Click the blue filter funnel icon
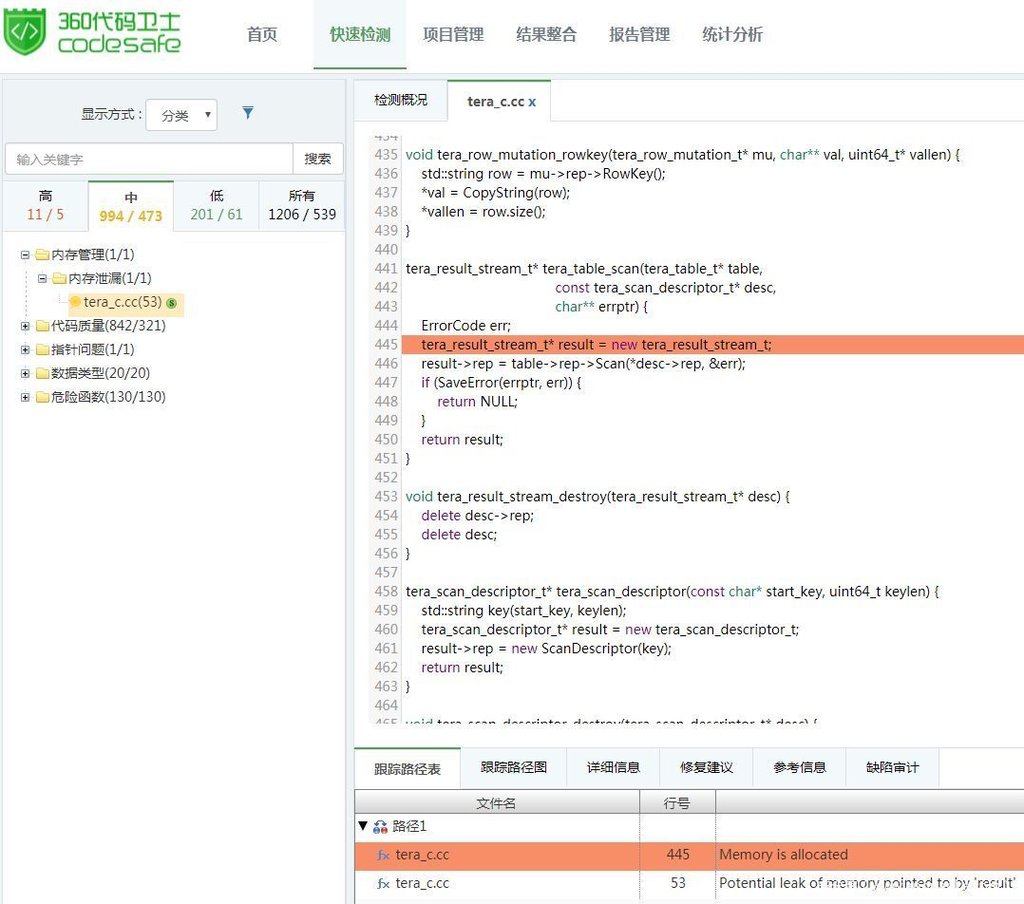This screenshot has width=1024, height=904. (248, 113)
